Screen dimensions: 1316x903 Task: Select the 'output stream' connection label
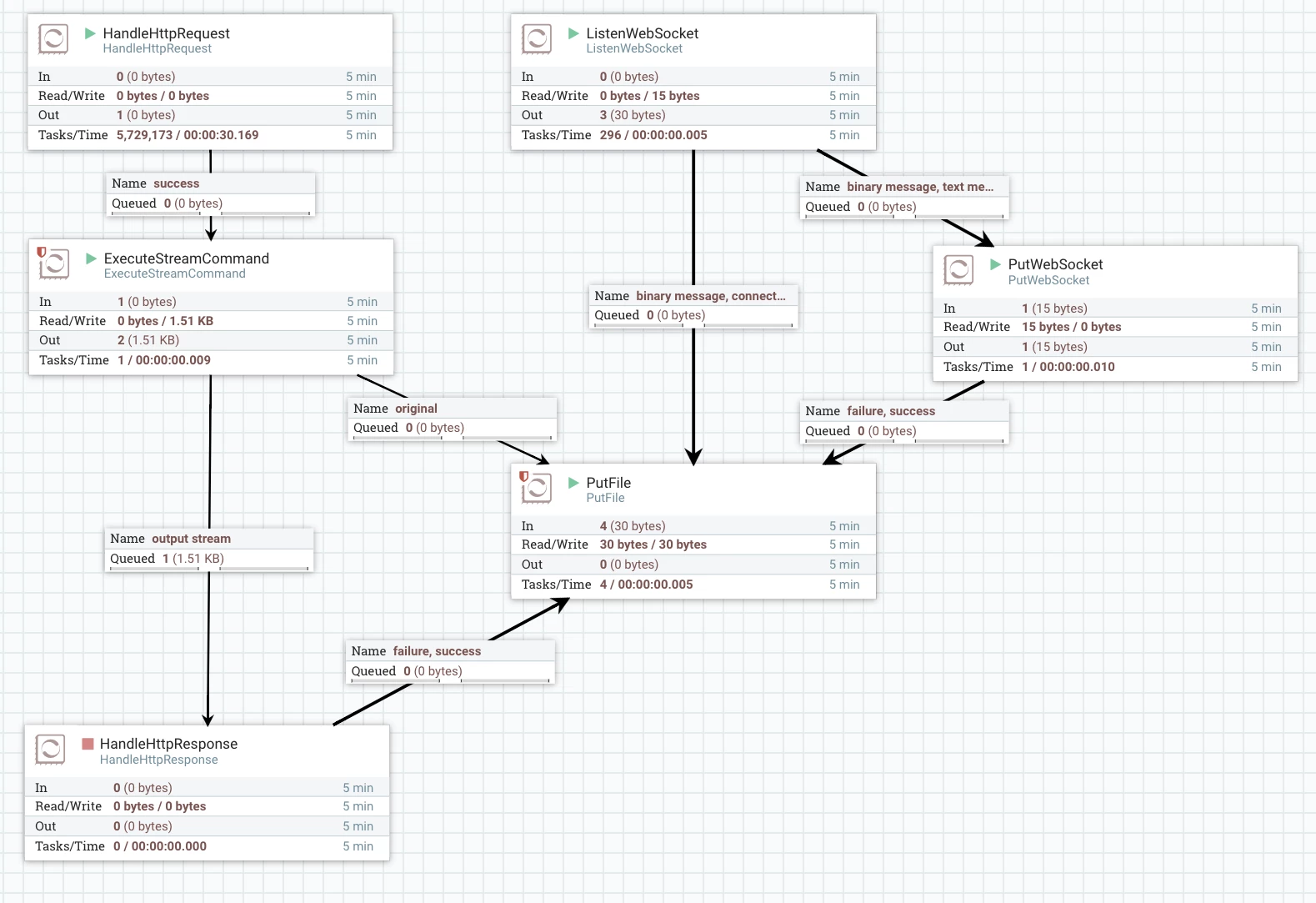coord(210,549)
